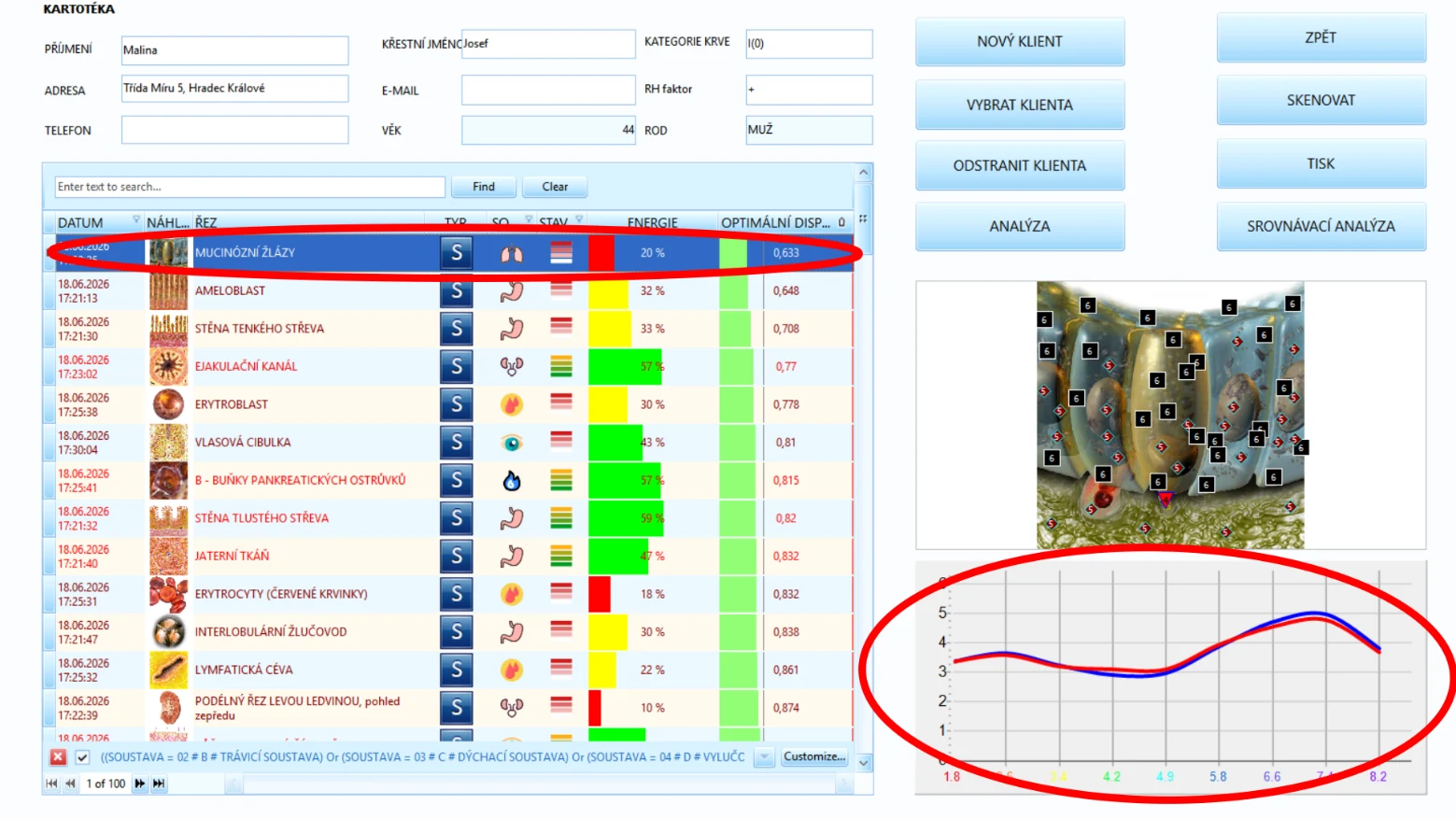Click the red status bars icon for LYMFATICKÁ CÉVA
This screenshot has height=819, width=1456.
561,667
